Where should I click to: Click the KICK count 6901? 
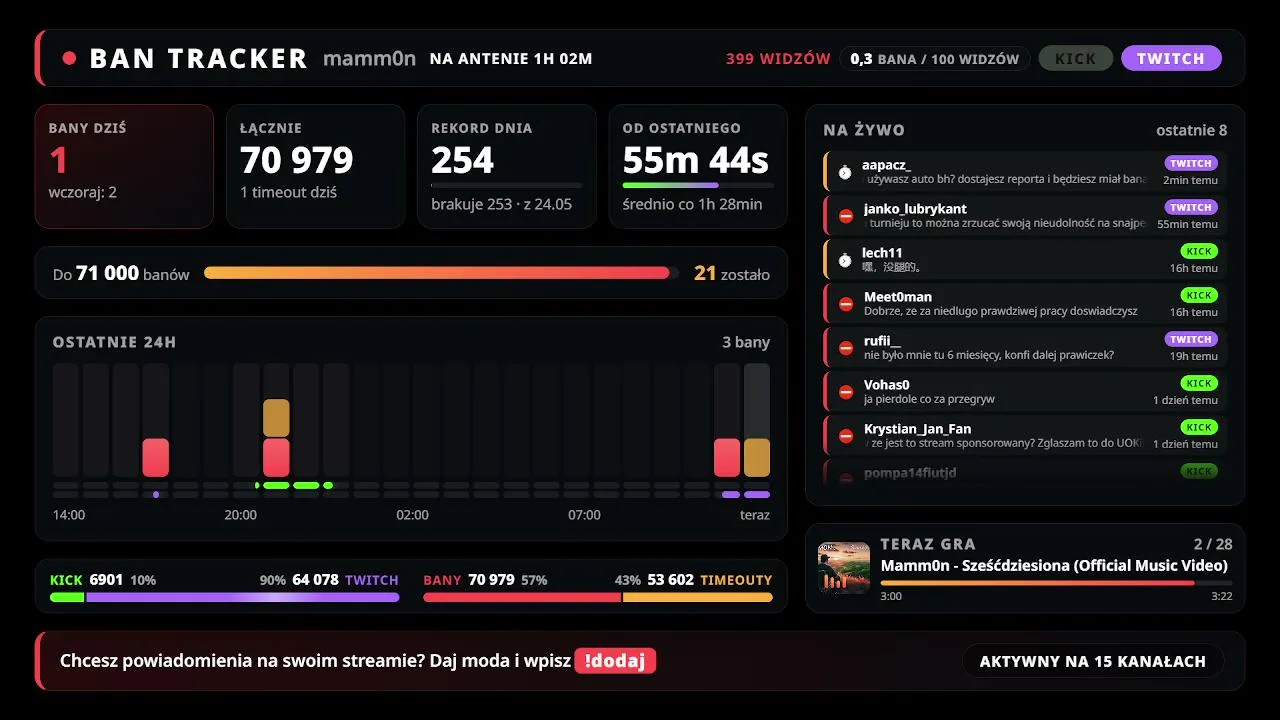(106, 580)
